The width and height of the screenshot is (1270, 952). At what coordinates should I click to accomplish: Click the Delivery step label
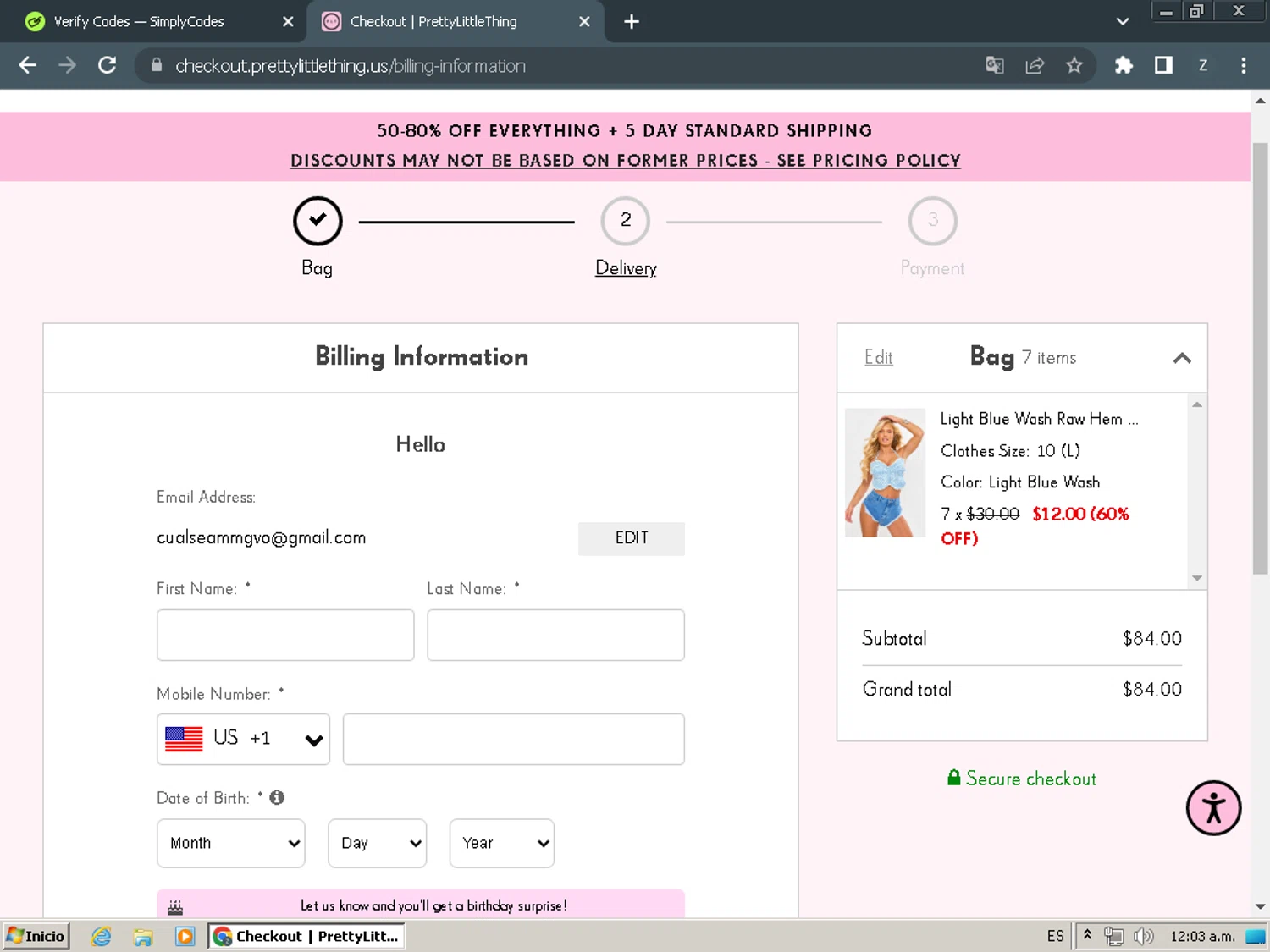[x=626, y=268]
